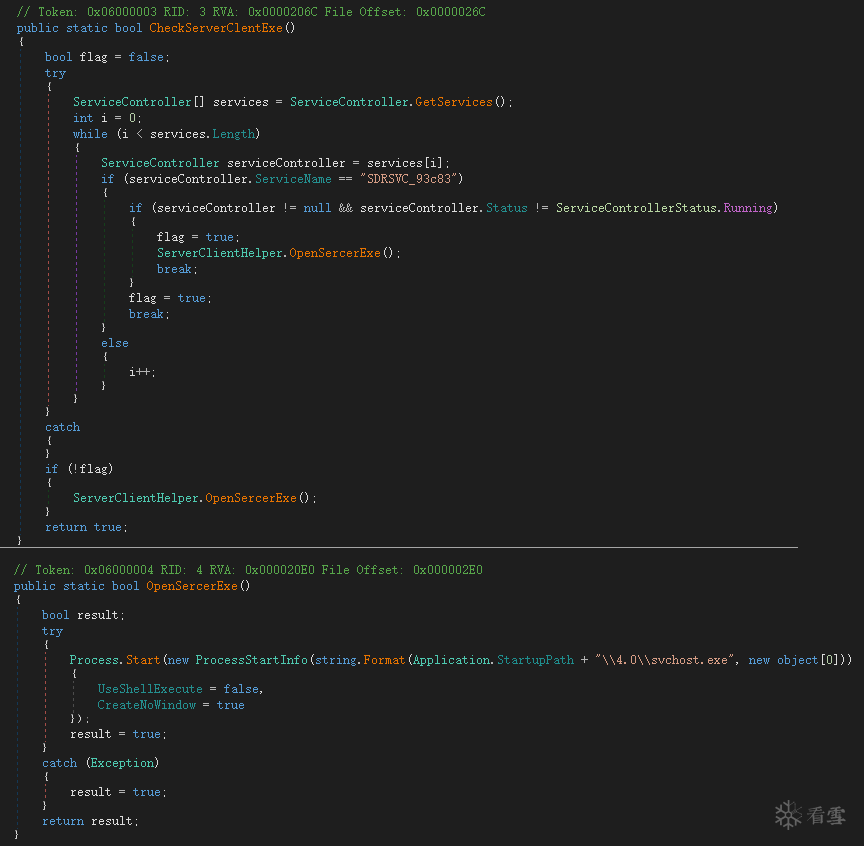Click the Status property of serviceController
This screenshot has width=864, height=846.
(506, 208)
